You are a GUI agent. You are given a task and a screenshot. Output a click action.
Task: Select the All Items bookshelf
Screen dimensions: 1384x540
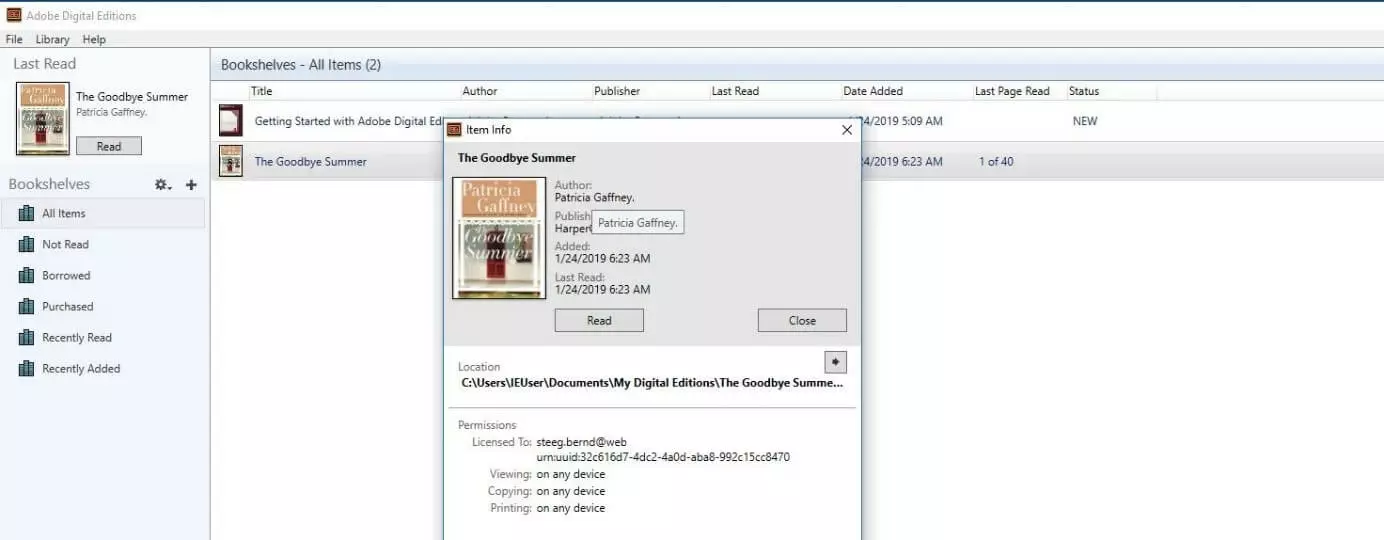(103, 213)
